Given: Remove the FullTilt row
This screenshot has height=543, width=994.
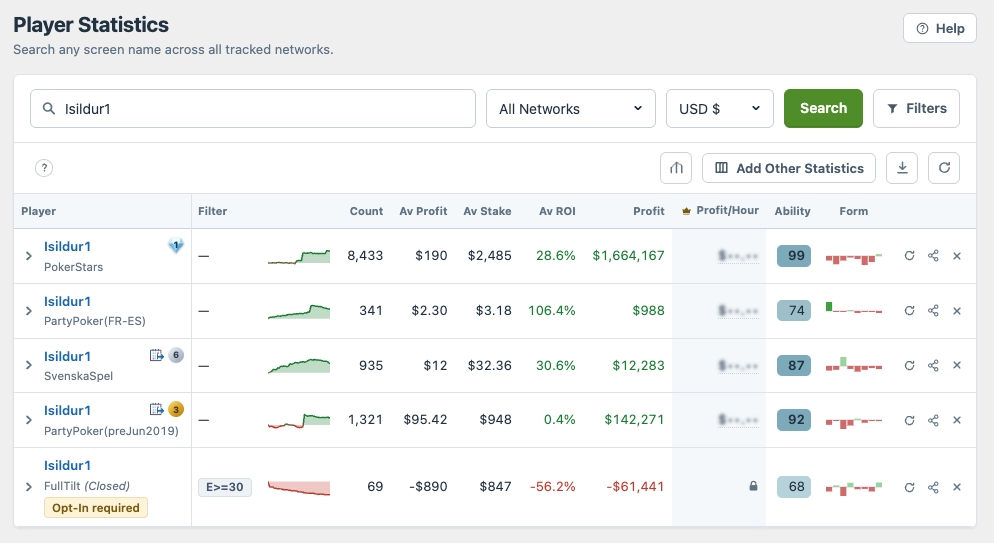Looking at the screenshot, I should point(957,487).
